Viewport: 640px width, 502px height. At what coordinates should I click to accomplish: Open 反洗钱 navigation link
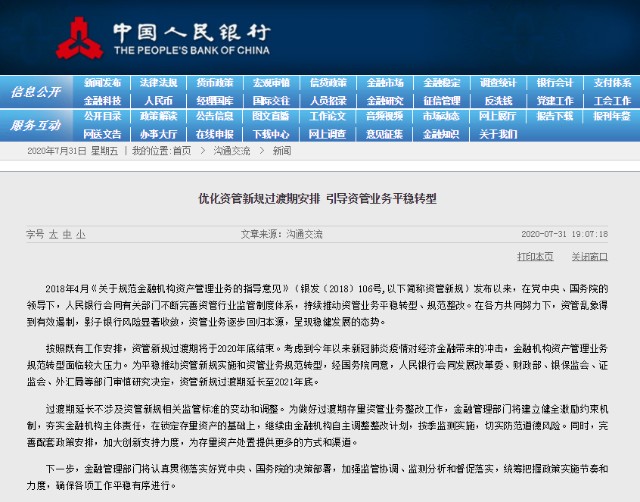(498, 100)
